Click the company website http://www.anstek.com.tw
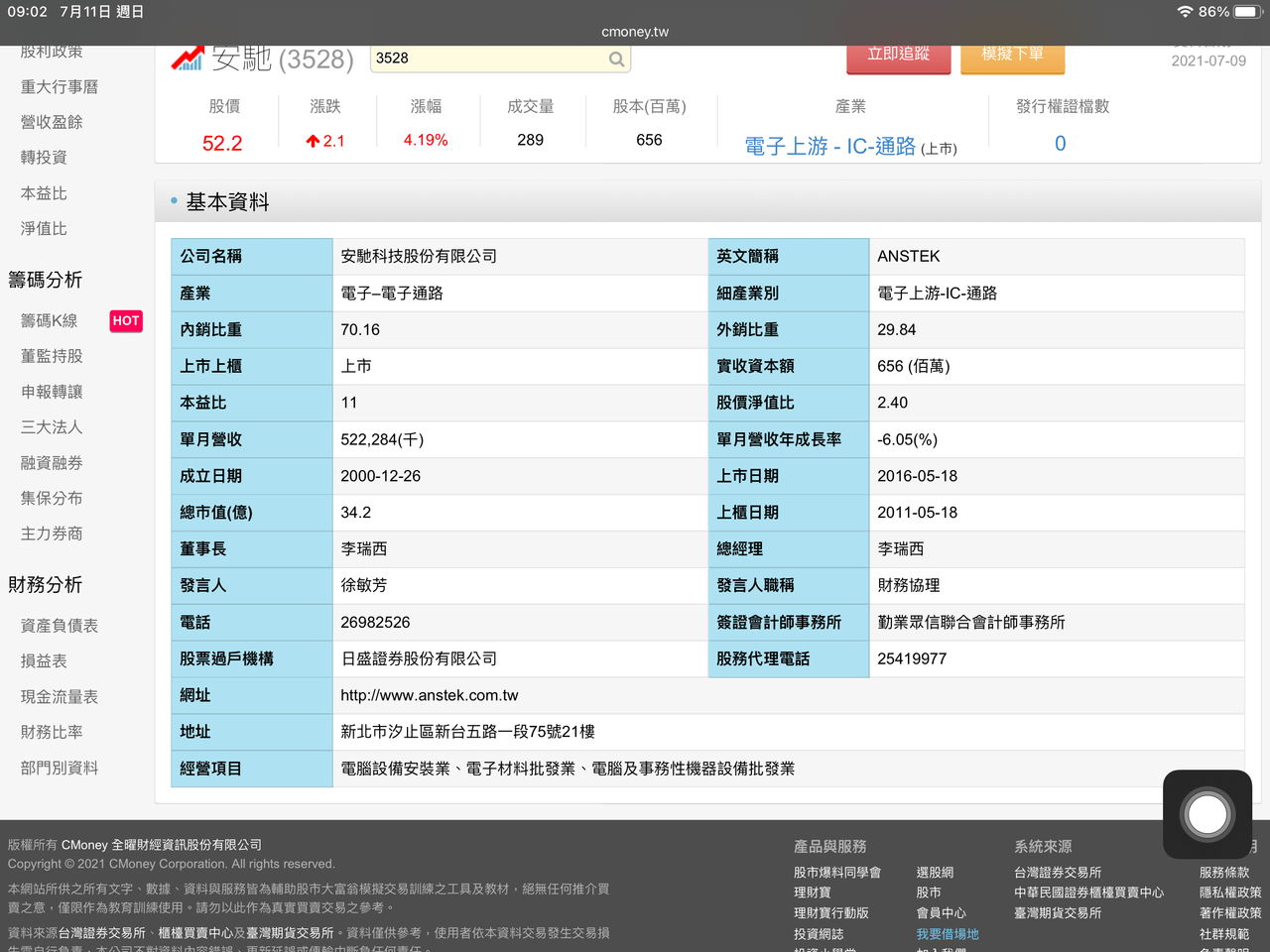The image size is (1270, 952). (430, 696)
